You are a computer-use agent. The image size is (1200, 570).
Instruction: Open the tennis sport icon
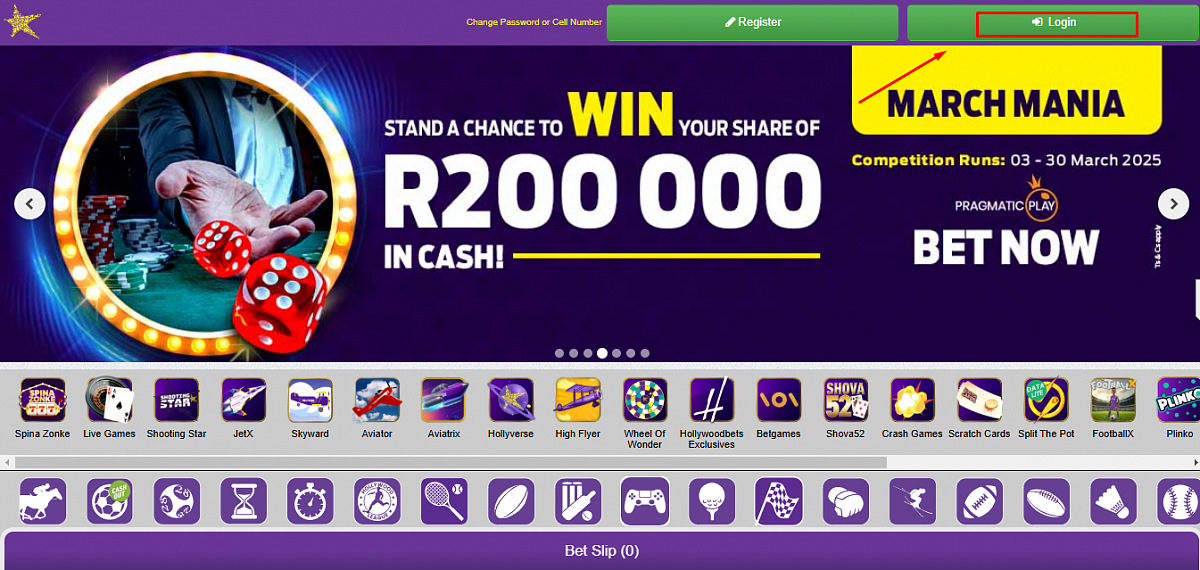pos(444,501)
